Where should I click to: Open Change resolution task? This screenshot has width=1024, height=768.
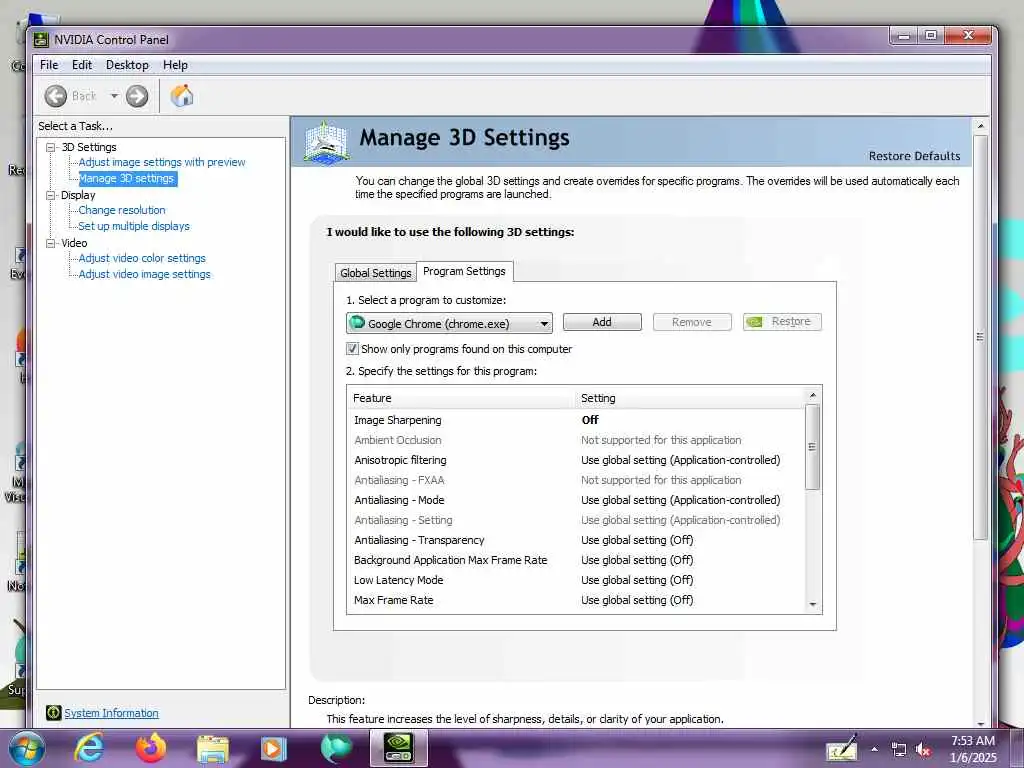(121, 210)
